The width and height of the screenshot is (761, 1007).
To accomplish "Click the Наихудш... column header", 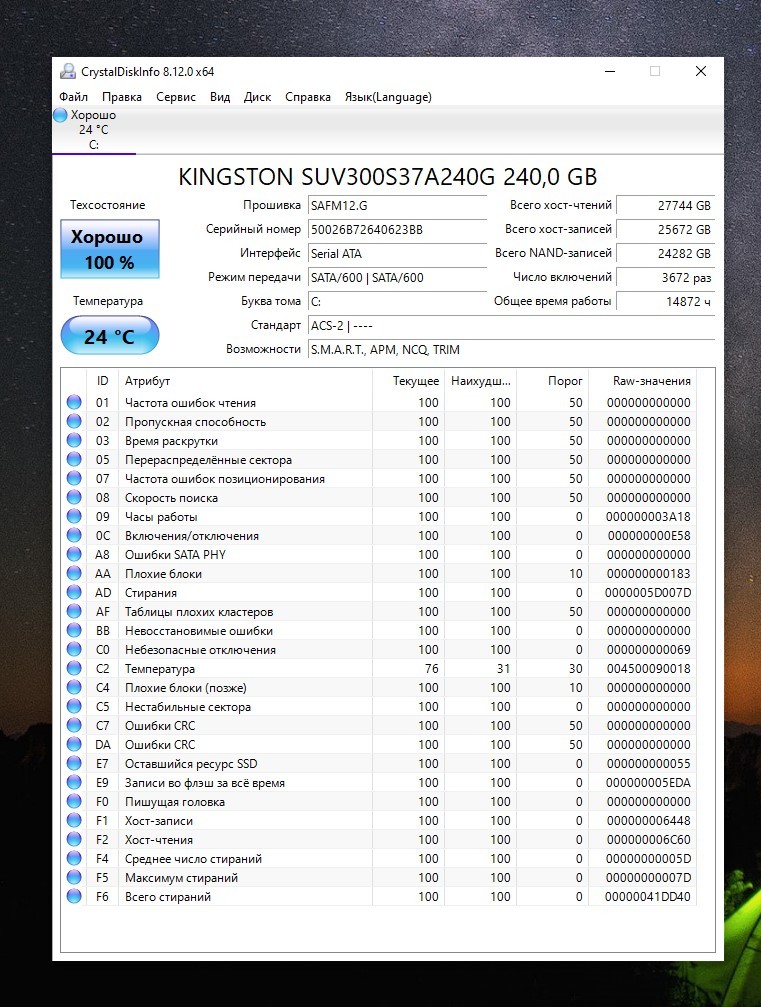I will click(x=481, y=381).
